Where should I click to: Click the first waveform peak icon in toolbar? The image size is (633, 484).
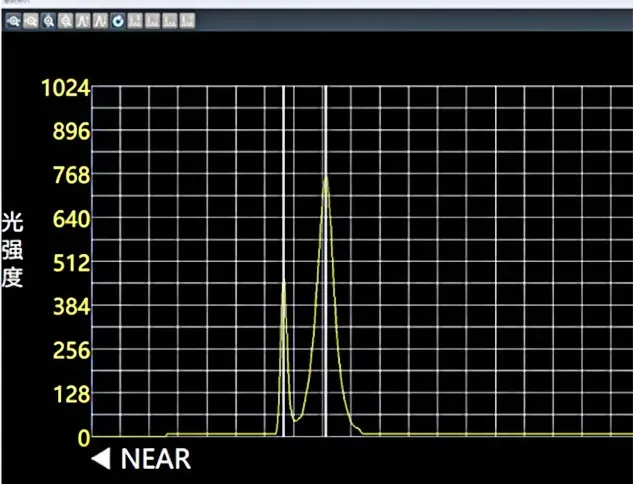click(x=83, y=21)
